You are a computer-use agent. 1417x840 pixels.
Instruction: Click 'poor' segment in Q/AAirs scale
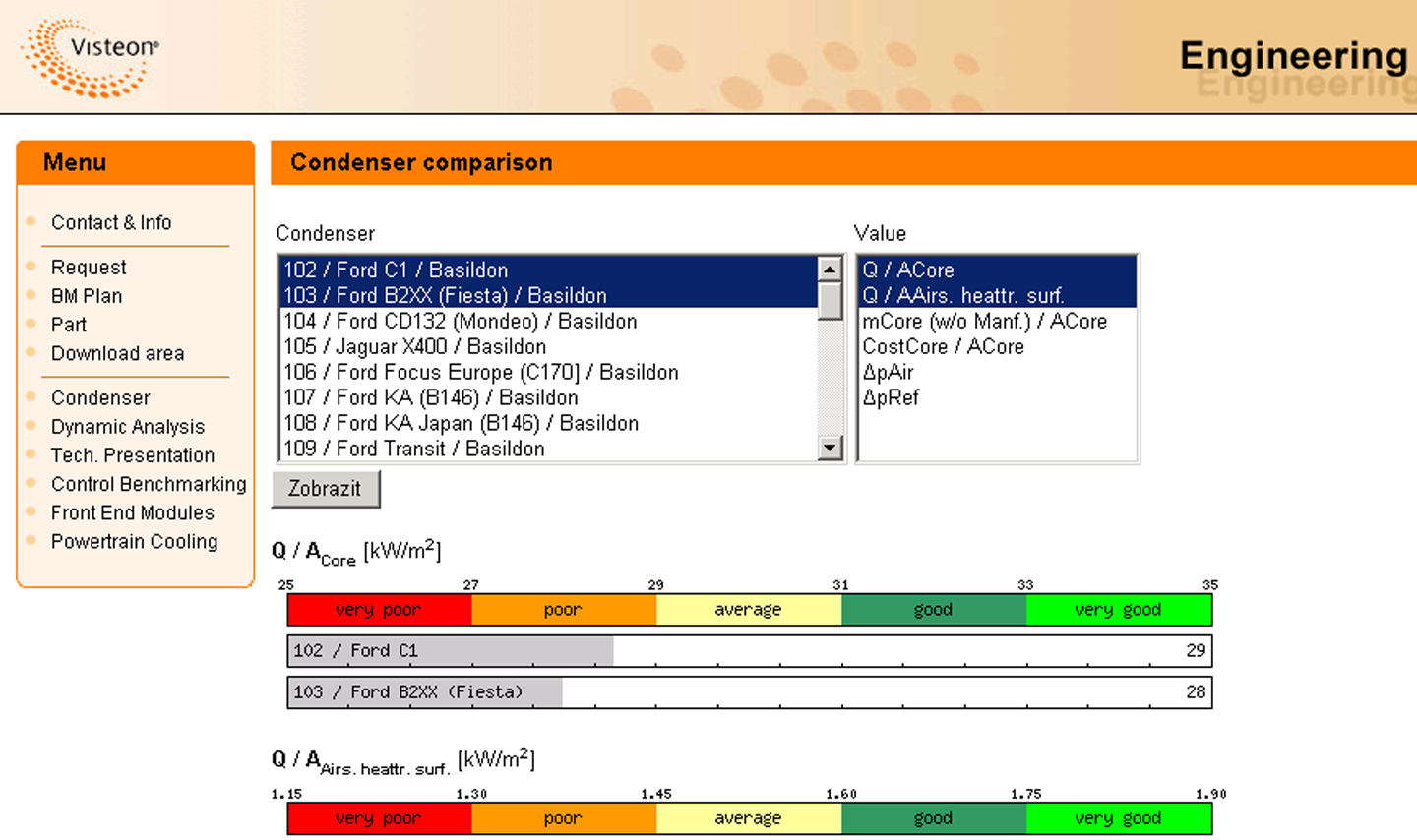tap(564, 818)
